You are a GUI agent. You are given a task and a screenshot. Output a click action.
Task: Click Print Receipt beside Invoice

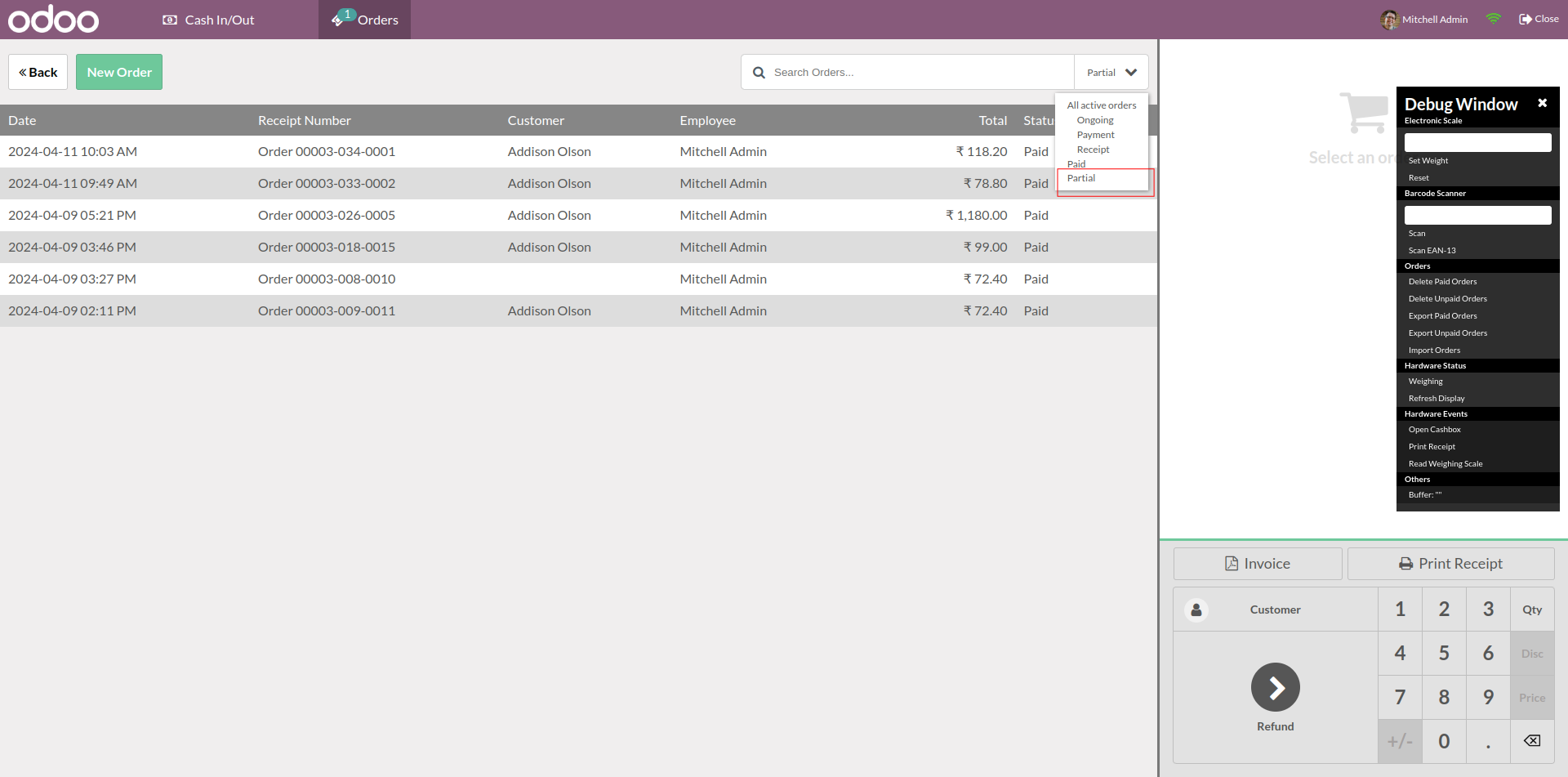[1450, 564]
